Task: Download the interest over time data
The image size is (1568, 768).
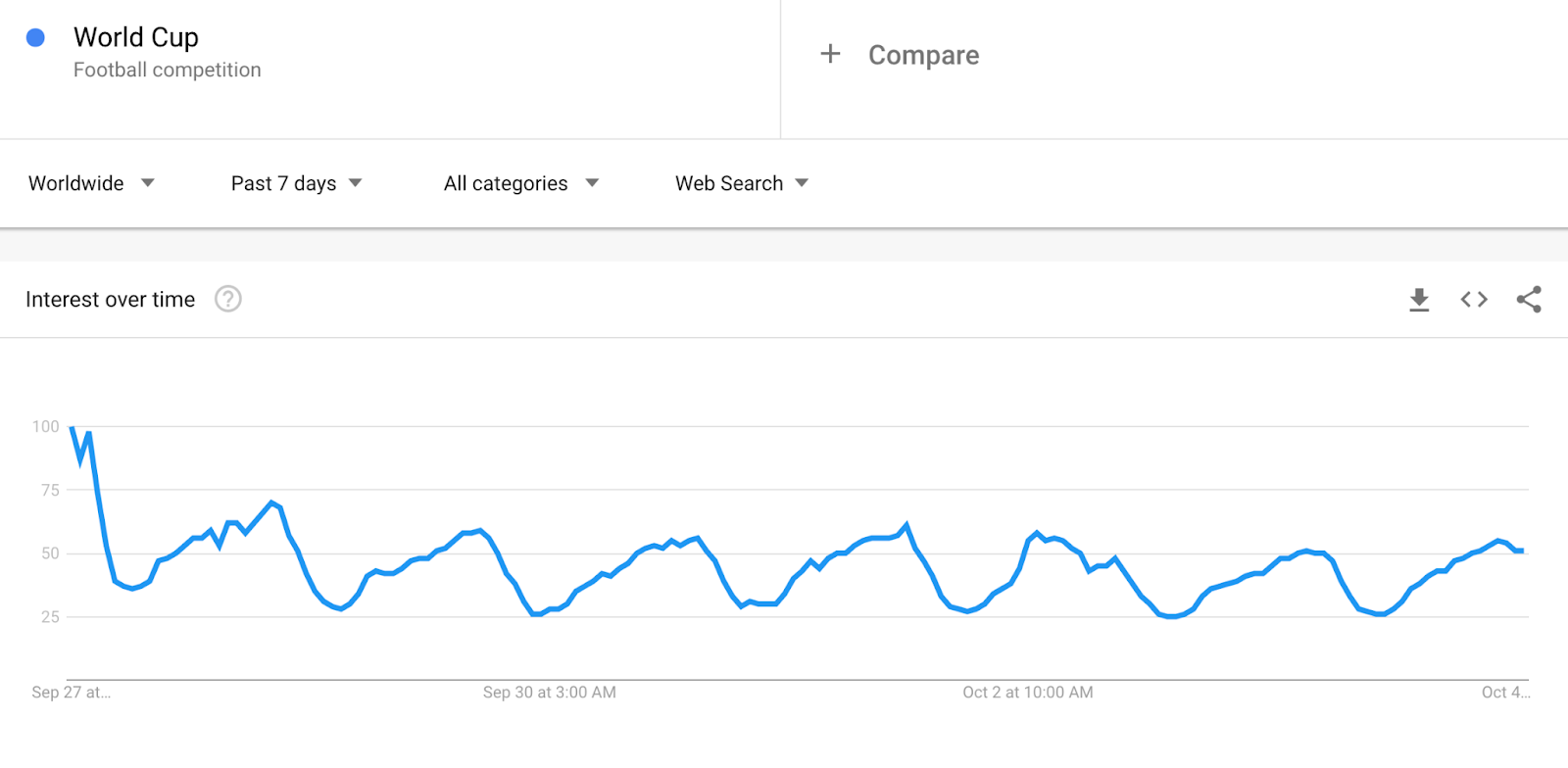Action: coord(1419,300)
